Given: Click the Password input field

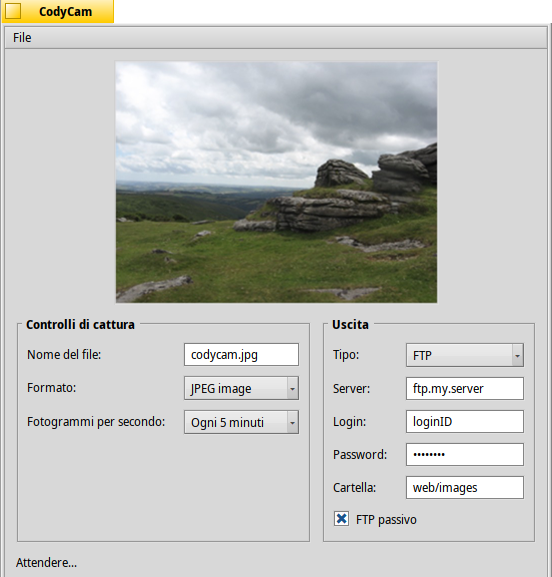Looking at the screenshot, I should click(465, 454).
